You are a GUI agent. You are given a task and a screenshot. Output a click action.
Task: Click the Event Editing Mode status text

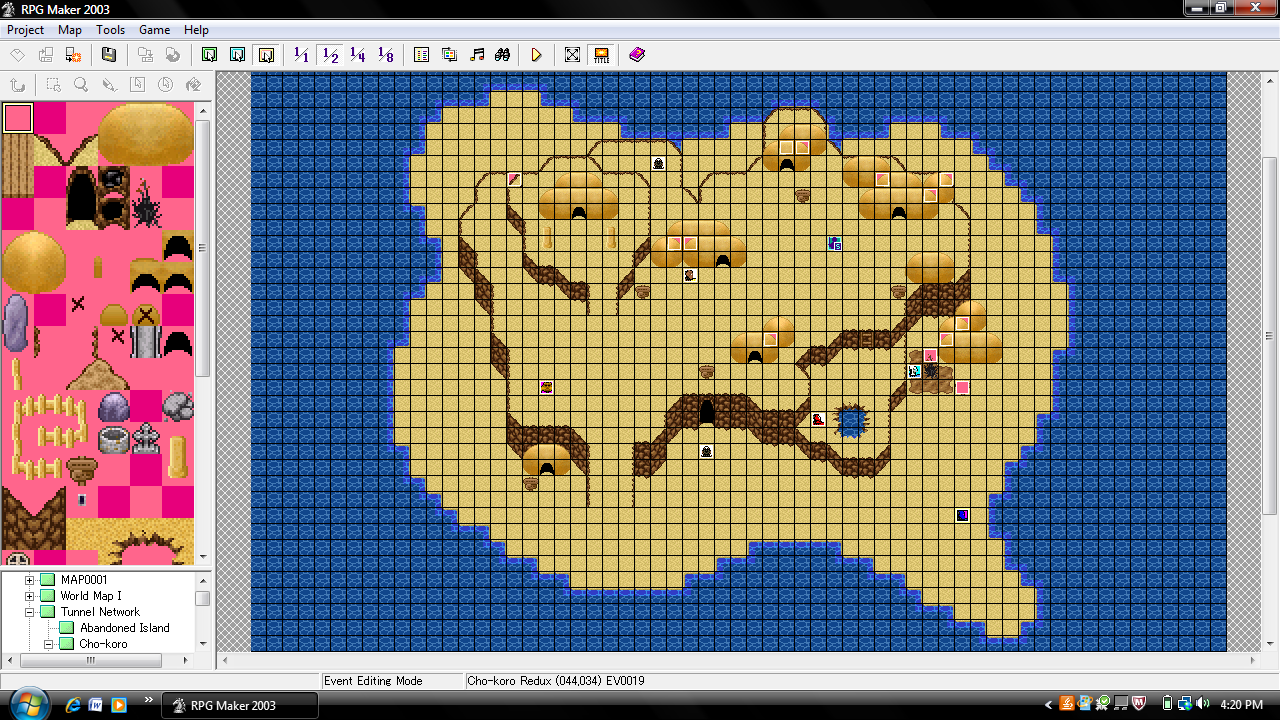pos(373,681)
